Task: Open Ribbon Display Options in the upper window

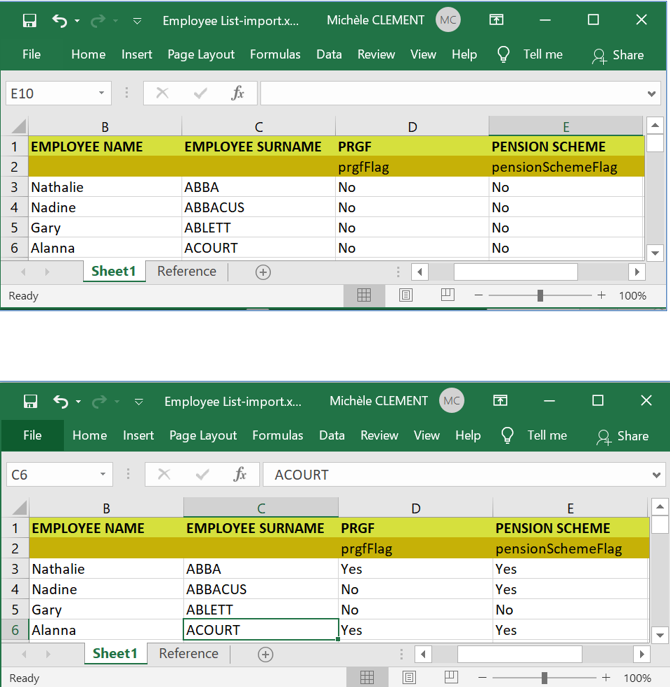Action: 496,20
